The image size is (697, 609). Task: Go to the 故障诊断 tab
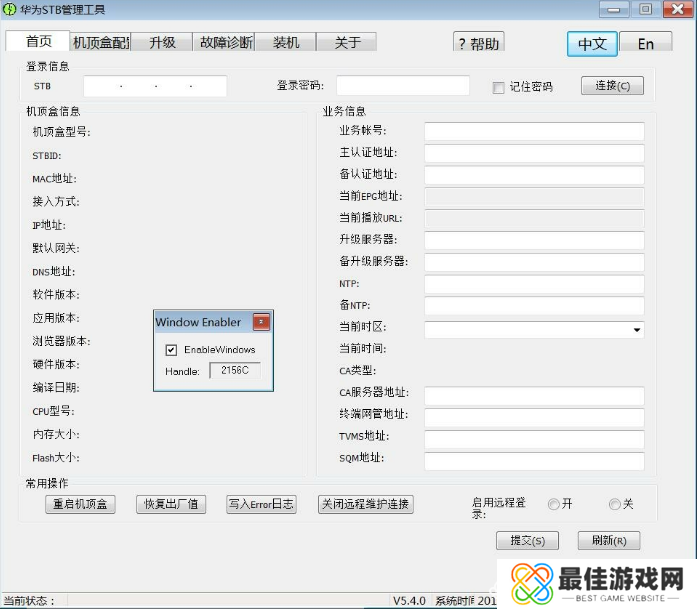tap(225, 42)
